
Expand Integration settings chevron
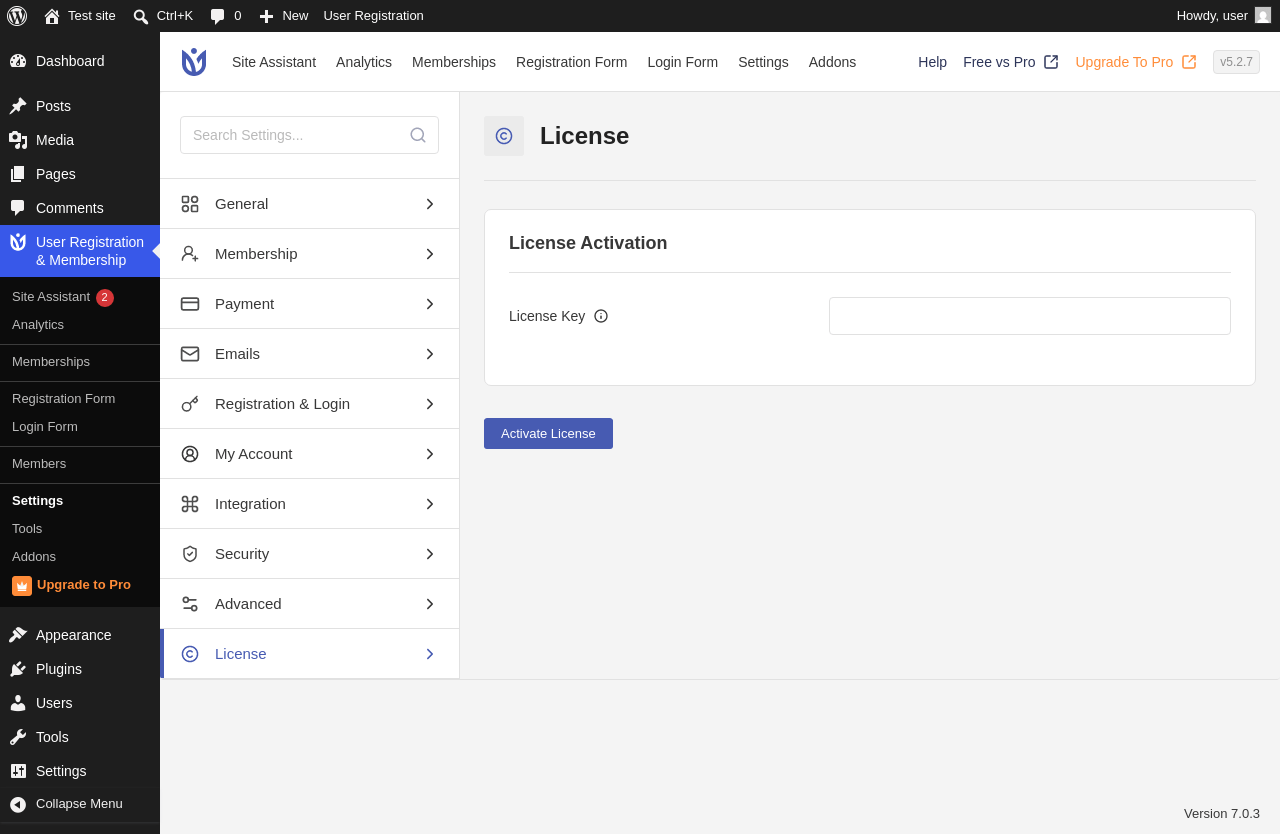click(430, 504)
